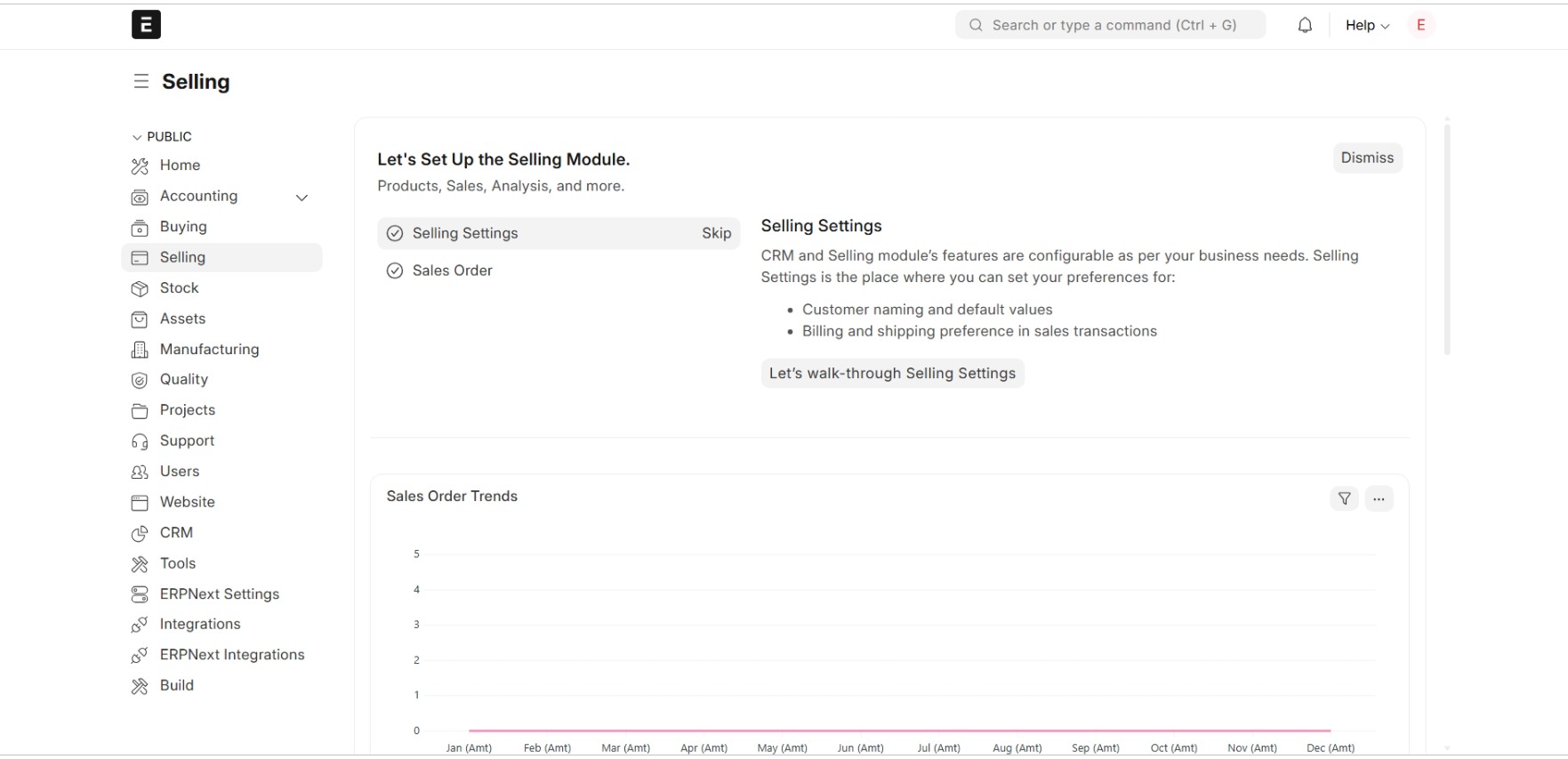Click the CRM pie chart icon
The width and height of the screenshot is (1568, 759).
(x=140, y=533)
